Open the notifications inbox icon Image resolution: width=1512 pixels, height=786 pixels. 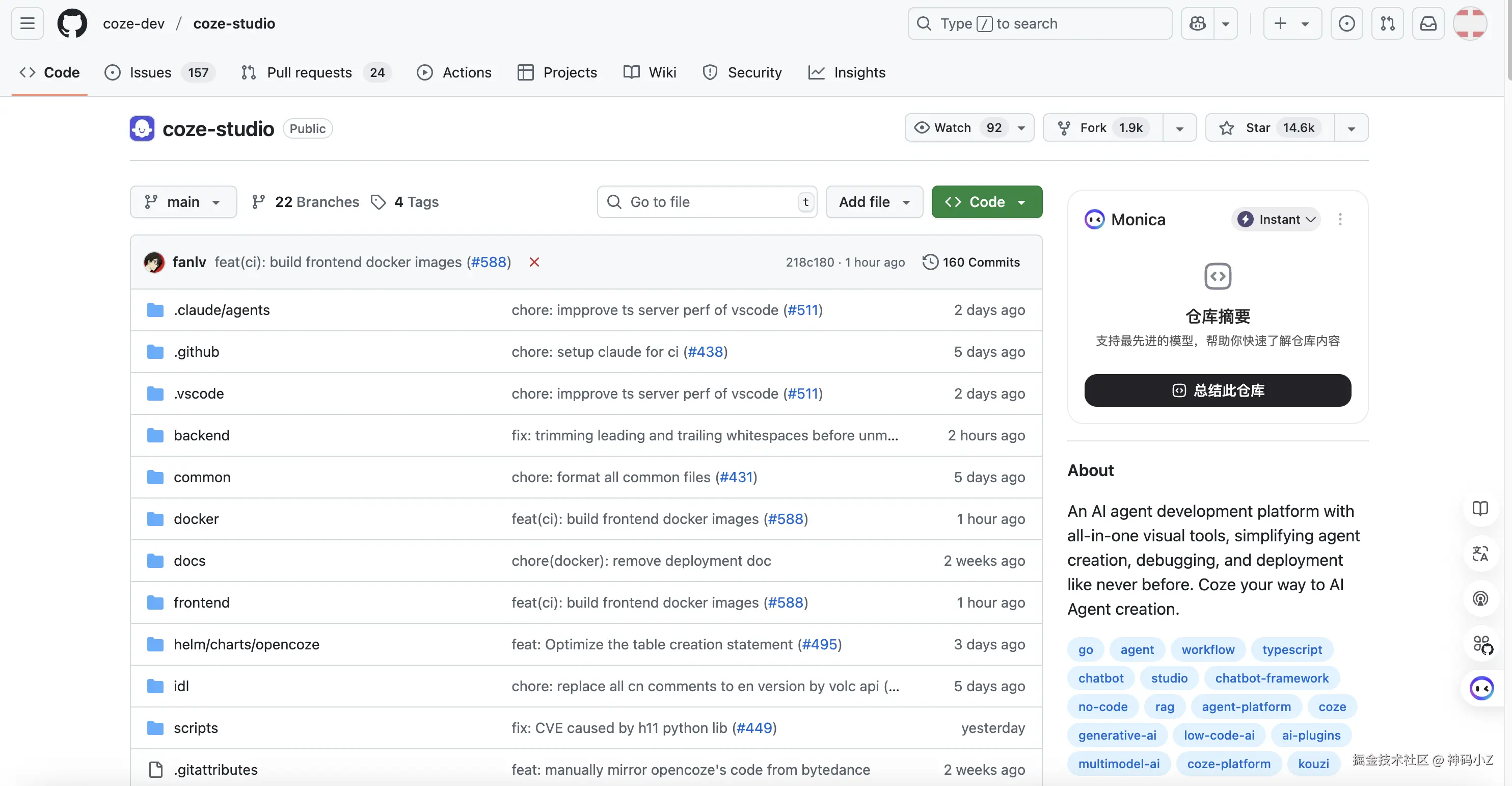coord(1427,23)
